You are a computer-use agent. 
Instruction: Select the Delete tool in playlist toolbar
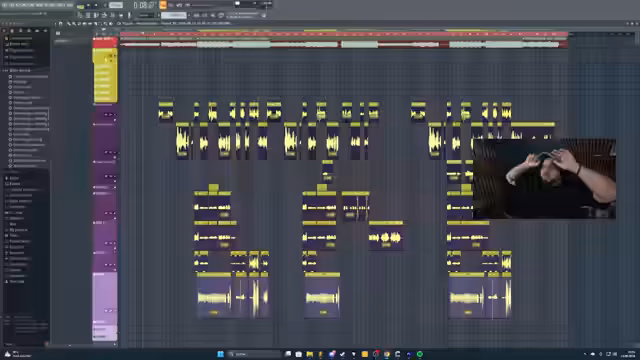79,24
